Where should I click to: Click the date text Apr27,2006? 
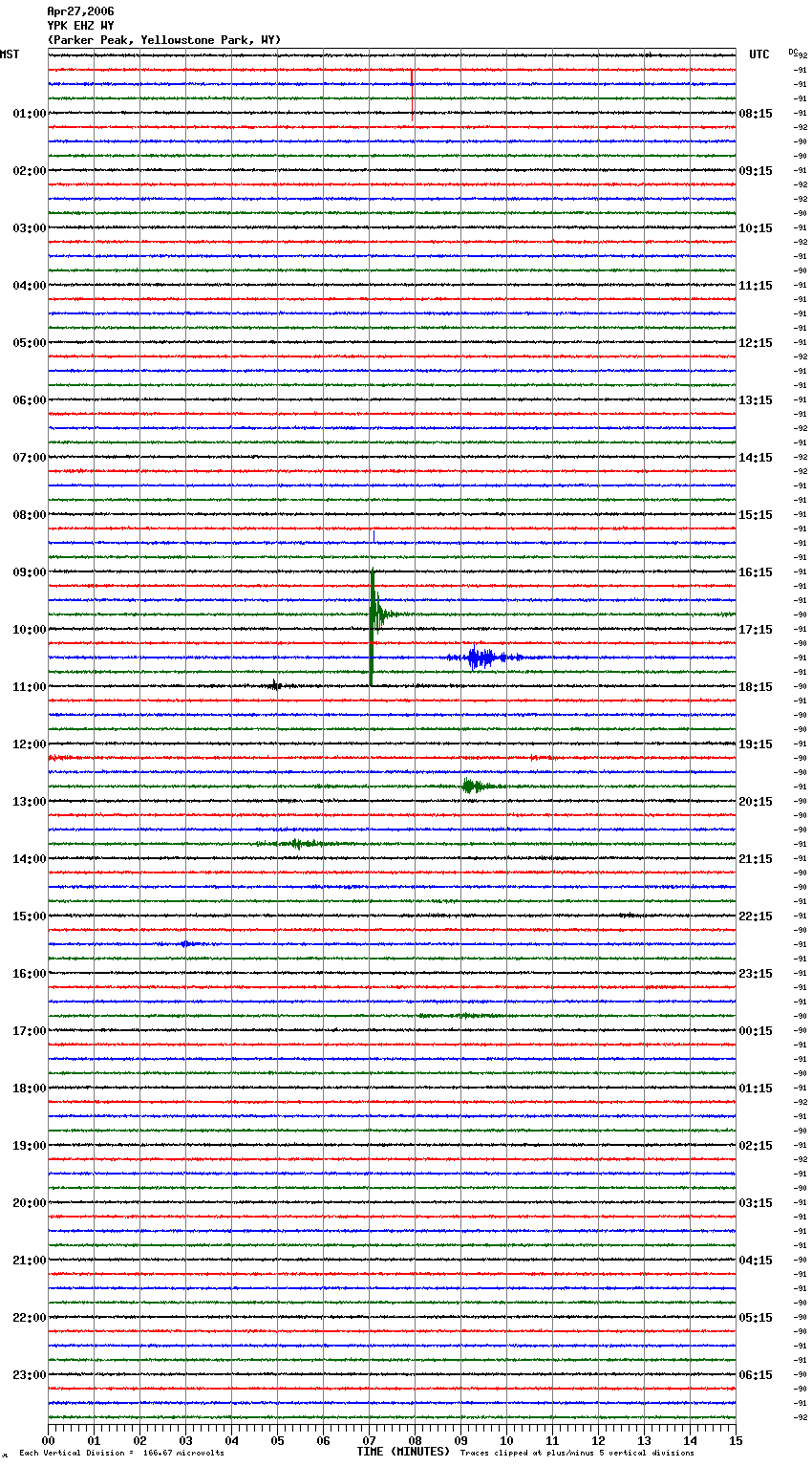80,11
